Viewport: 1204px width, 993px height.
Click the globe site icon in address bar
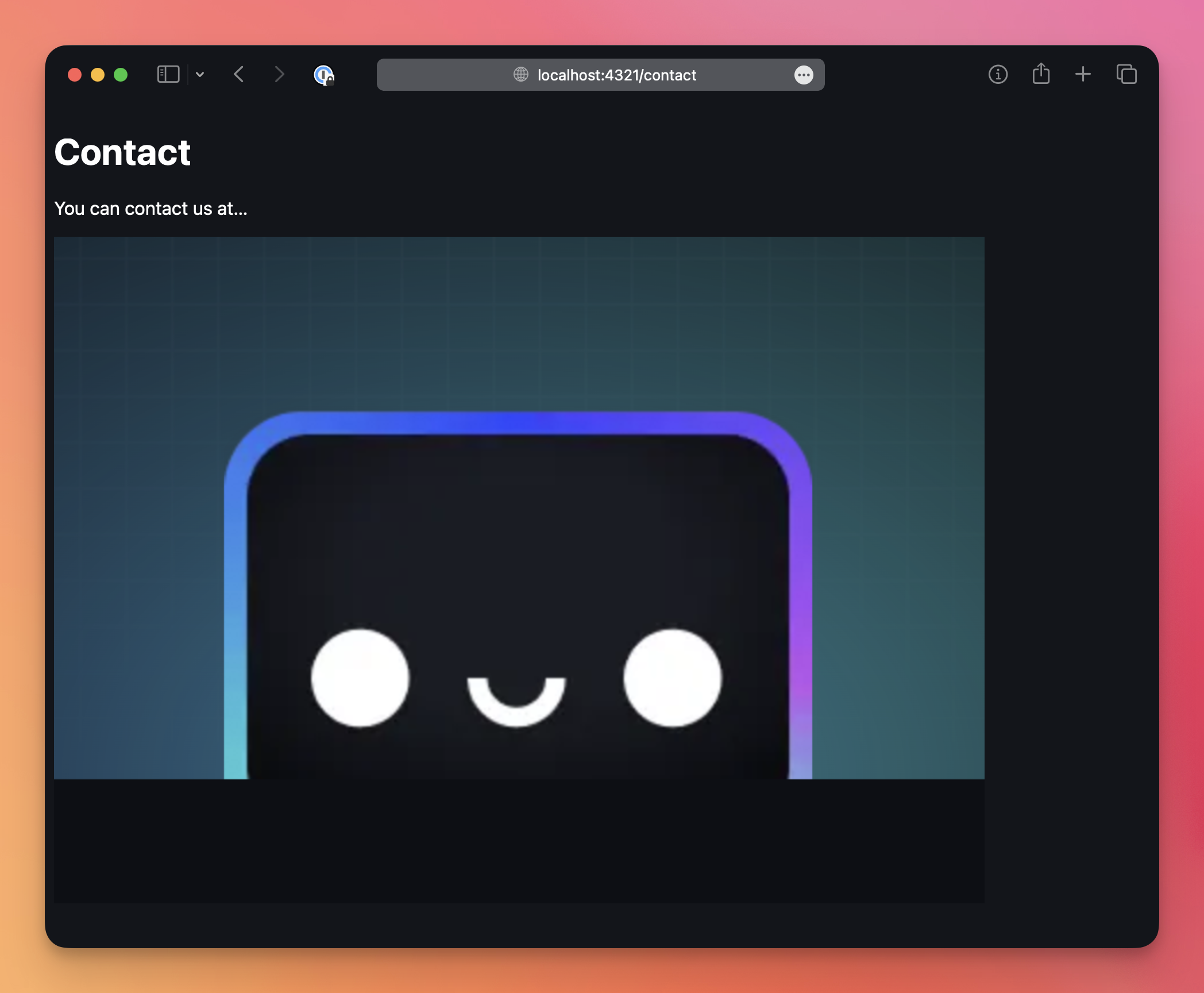pyautogui.click(x=521, y=75)
